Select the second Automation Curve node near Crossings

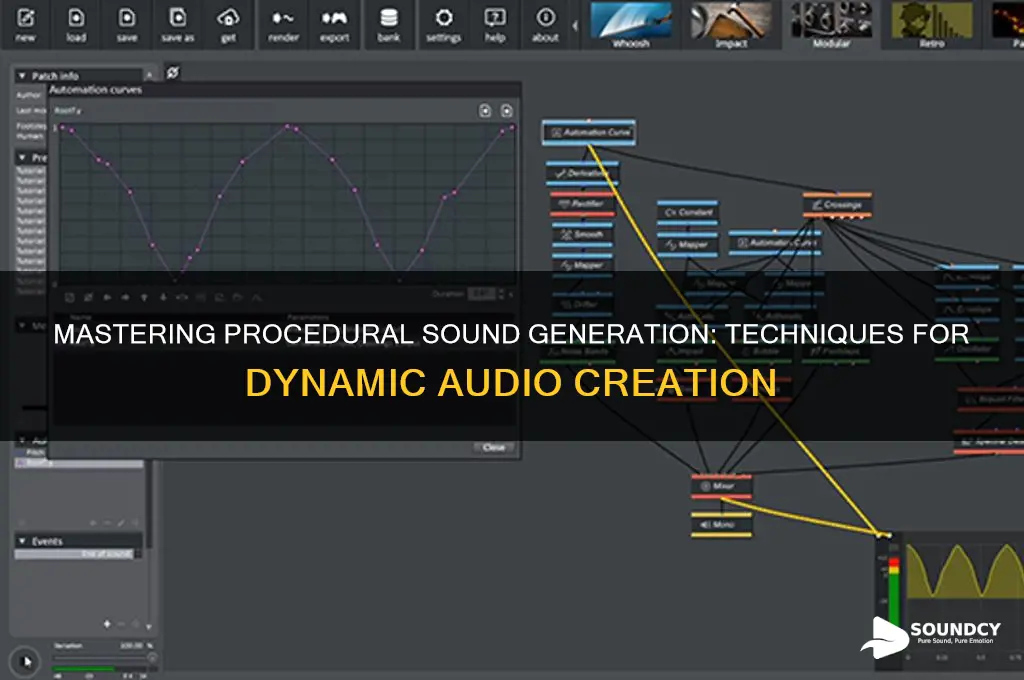click(775, 242)
